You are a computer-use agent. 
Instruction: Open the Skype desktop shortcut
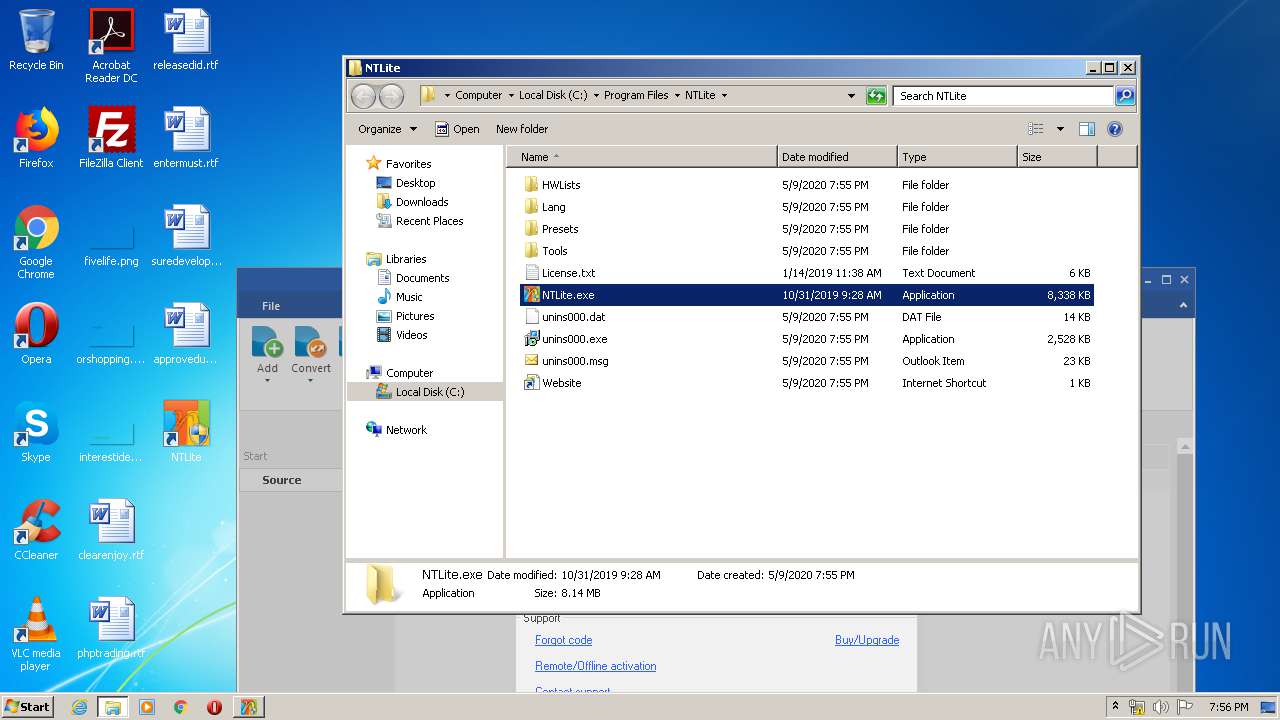(36, 432)
